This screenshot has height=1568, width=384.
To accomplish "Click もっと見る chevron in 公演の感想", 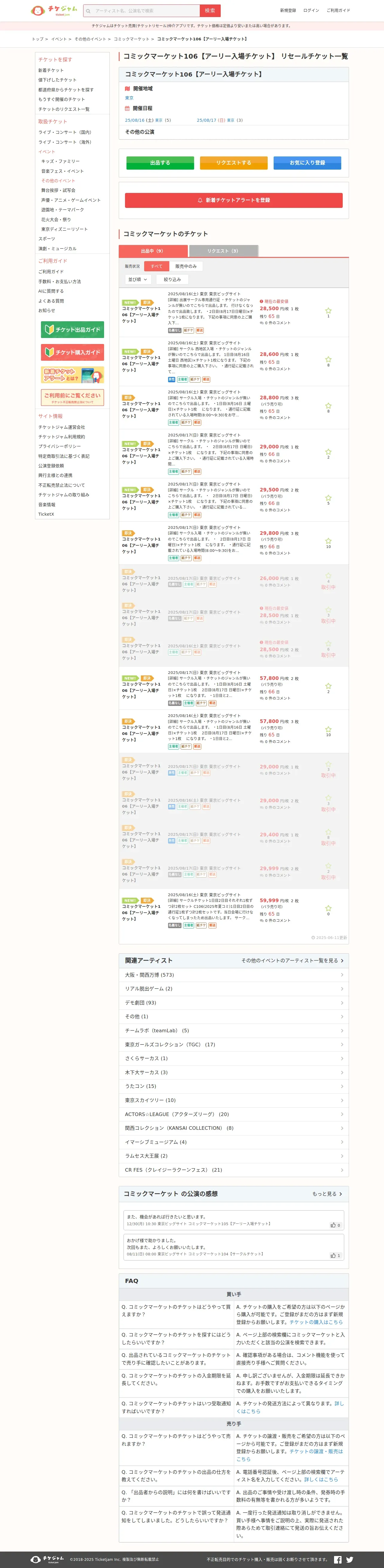I will point(341,1194).
